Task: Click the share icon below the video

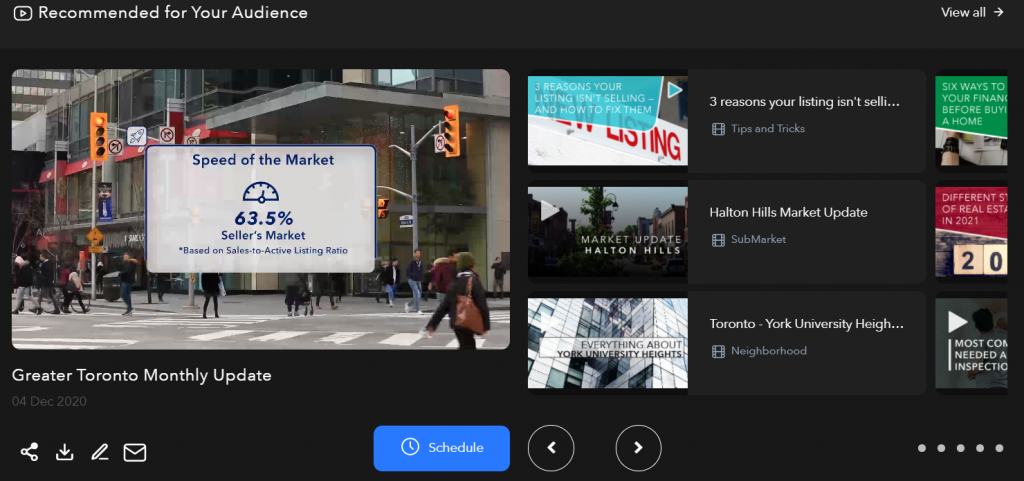Action: point(29,452)
